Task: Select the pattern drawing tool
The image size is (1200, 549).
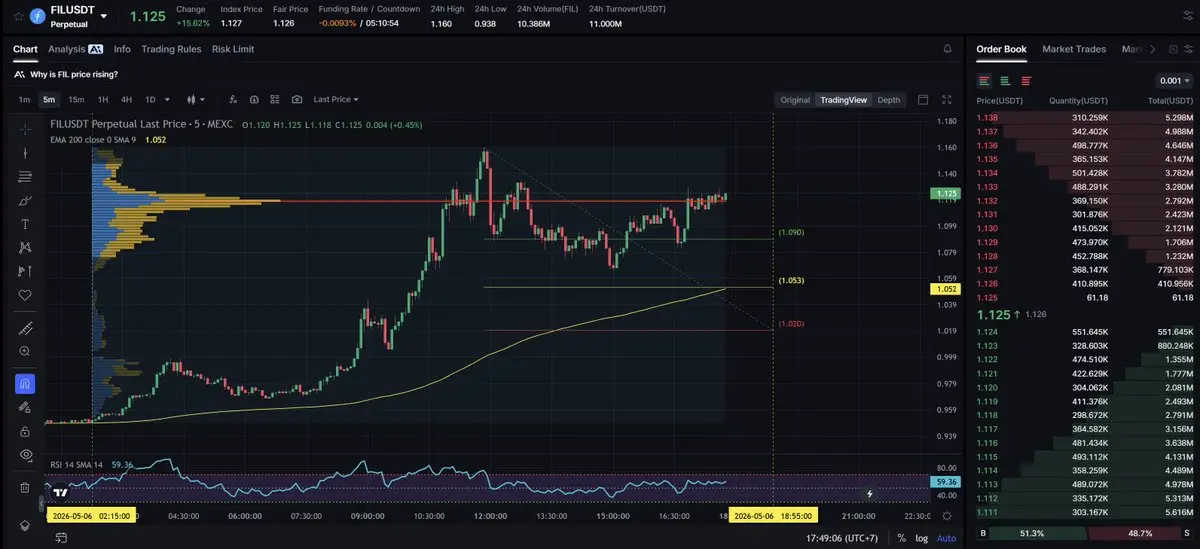Action: pos(25,247)
